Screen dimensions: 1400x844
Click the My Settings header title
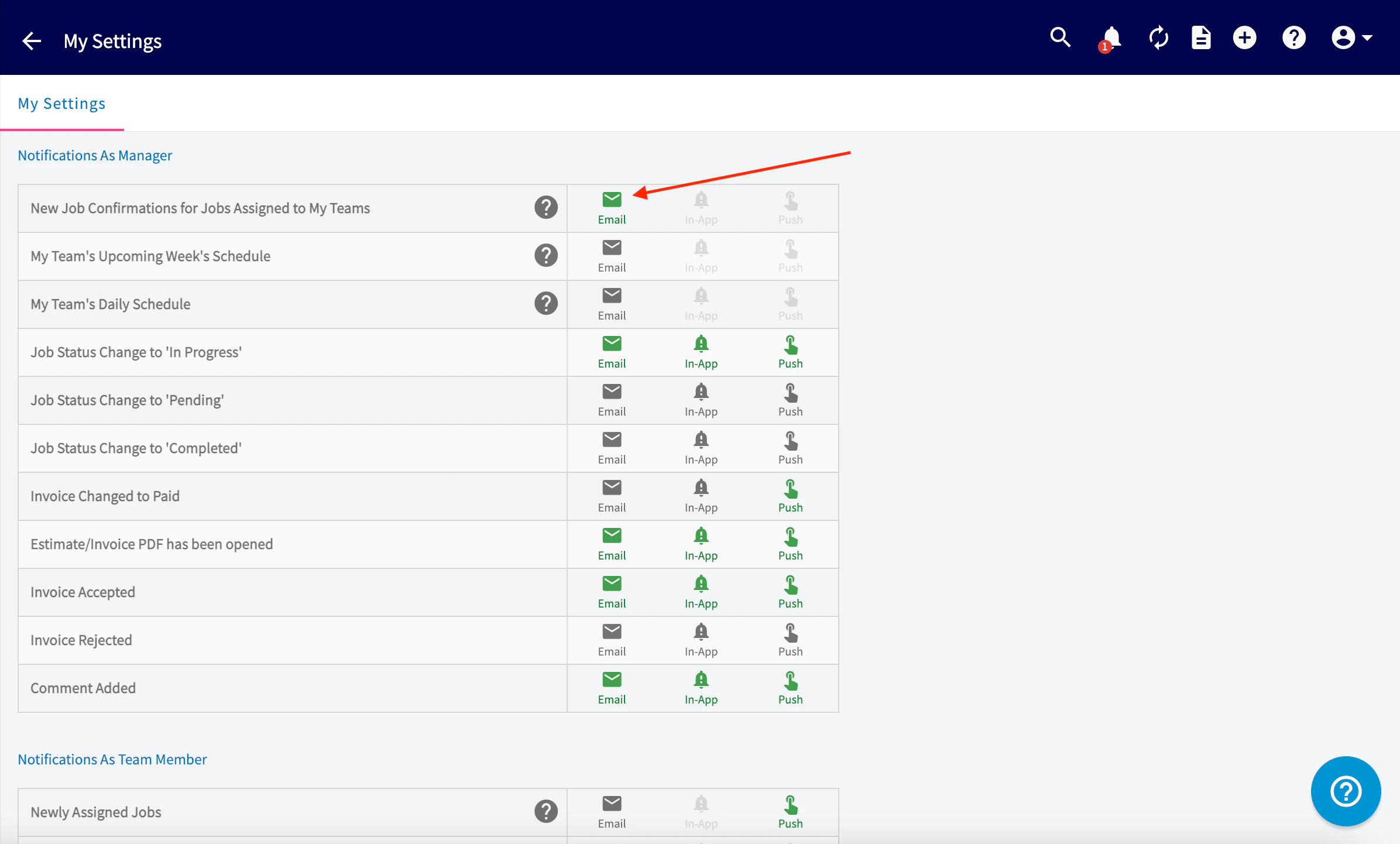[x=112, y=42]
